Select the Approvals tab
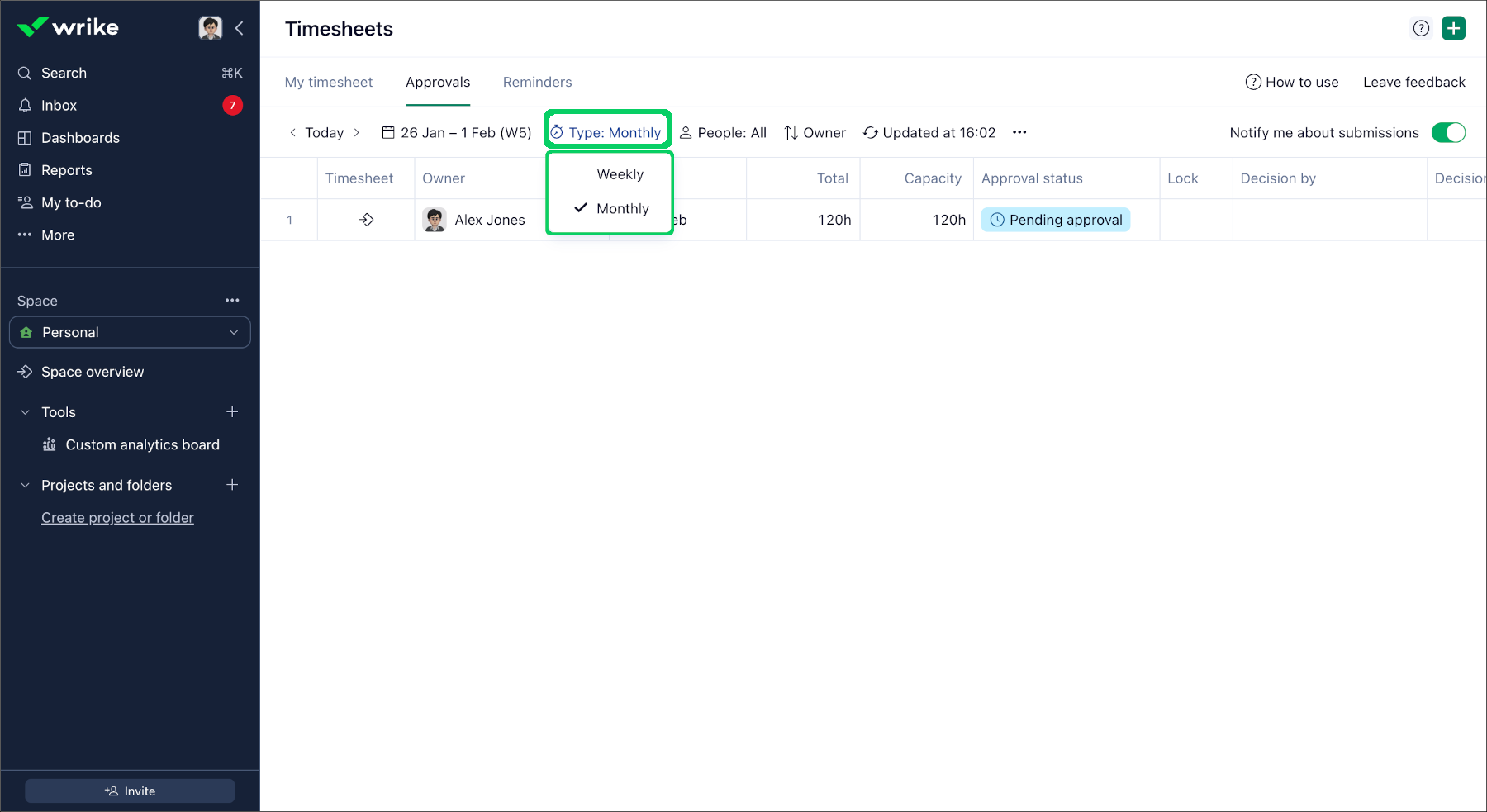The width and height of the screenshot is (1487, 812). click(x=438, y=82)
